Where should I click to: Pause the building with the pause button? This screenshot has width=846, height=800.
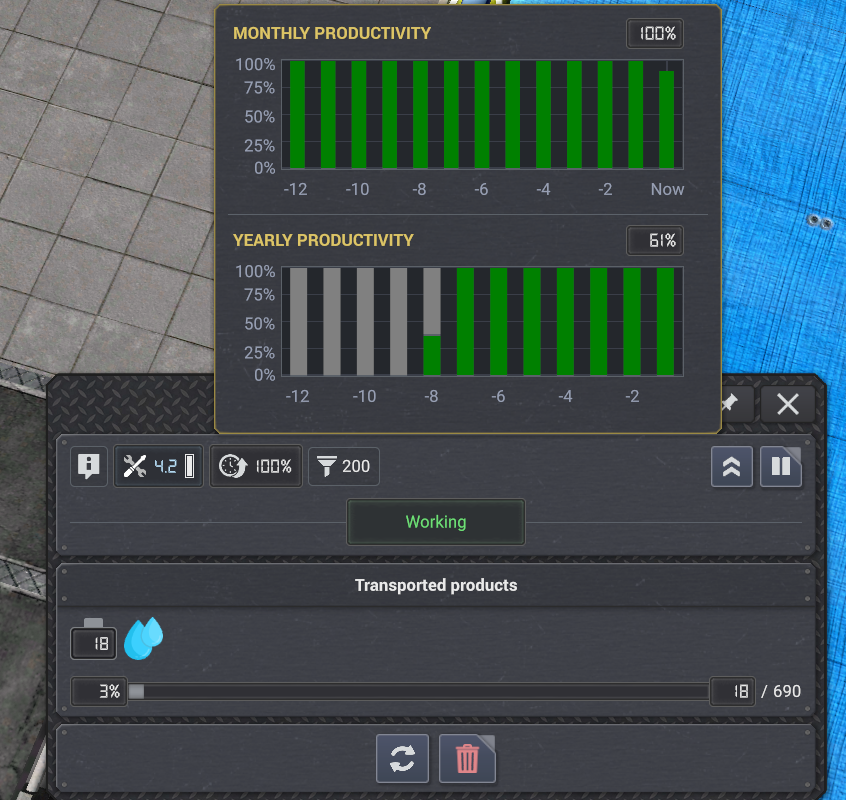click(x=781, y=467)
